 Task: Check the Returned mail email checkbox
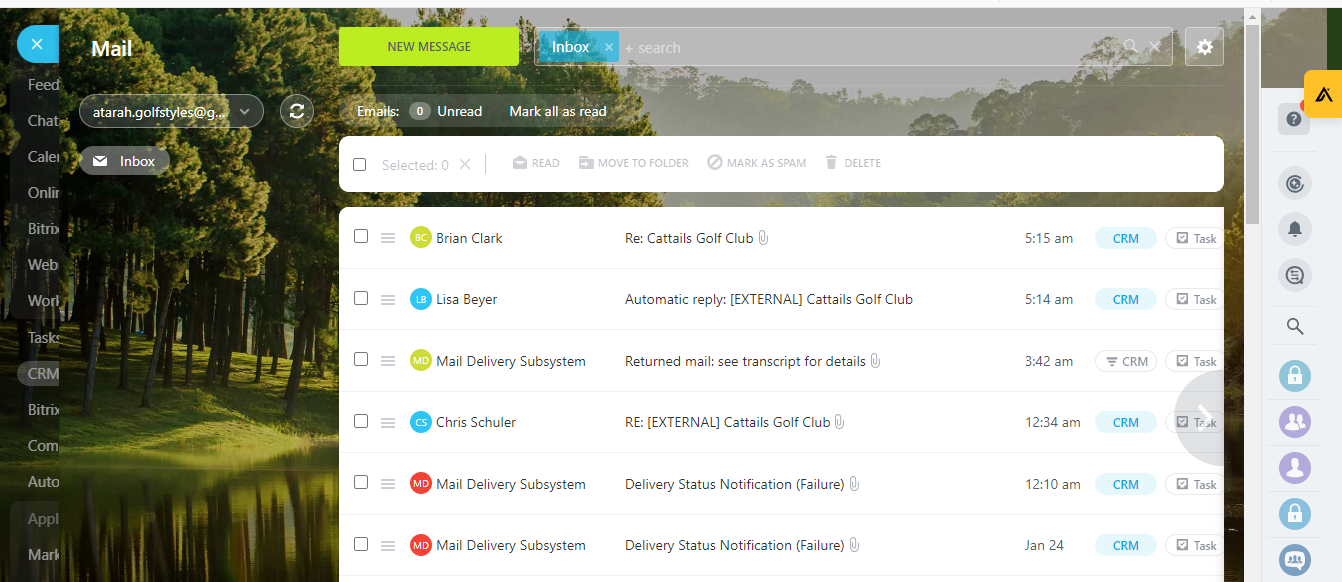tap(361, 360)
